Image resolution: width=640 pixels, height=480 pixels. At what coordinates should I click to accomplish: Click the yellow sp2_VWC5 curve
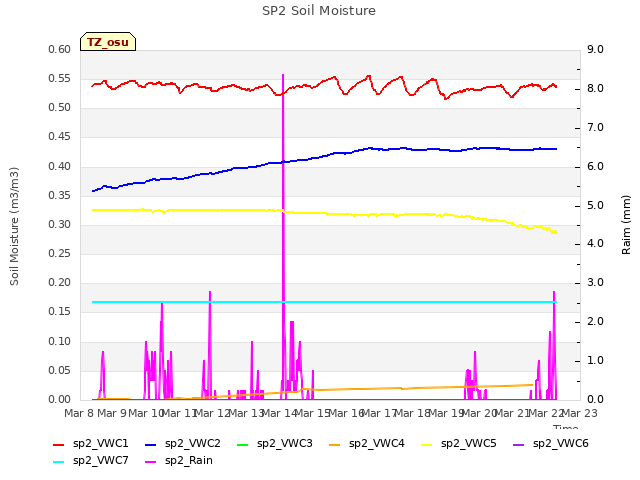pyautogui.click(x=324, y=213)
